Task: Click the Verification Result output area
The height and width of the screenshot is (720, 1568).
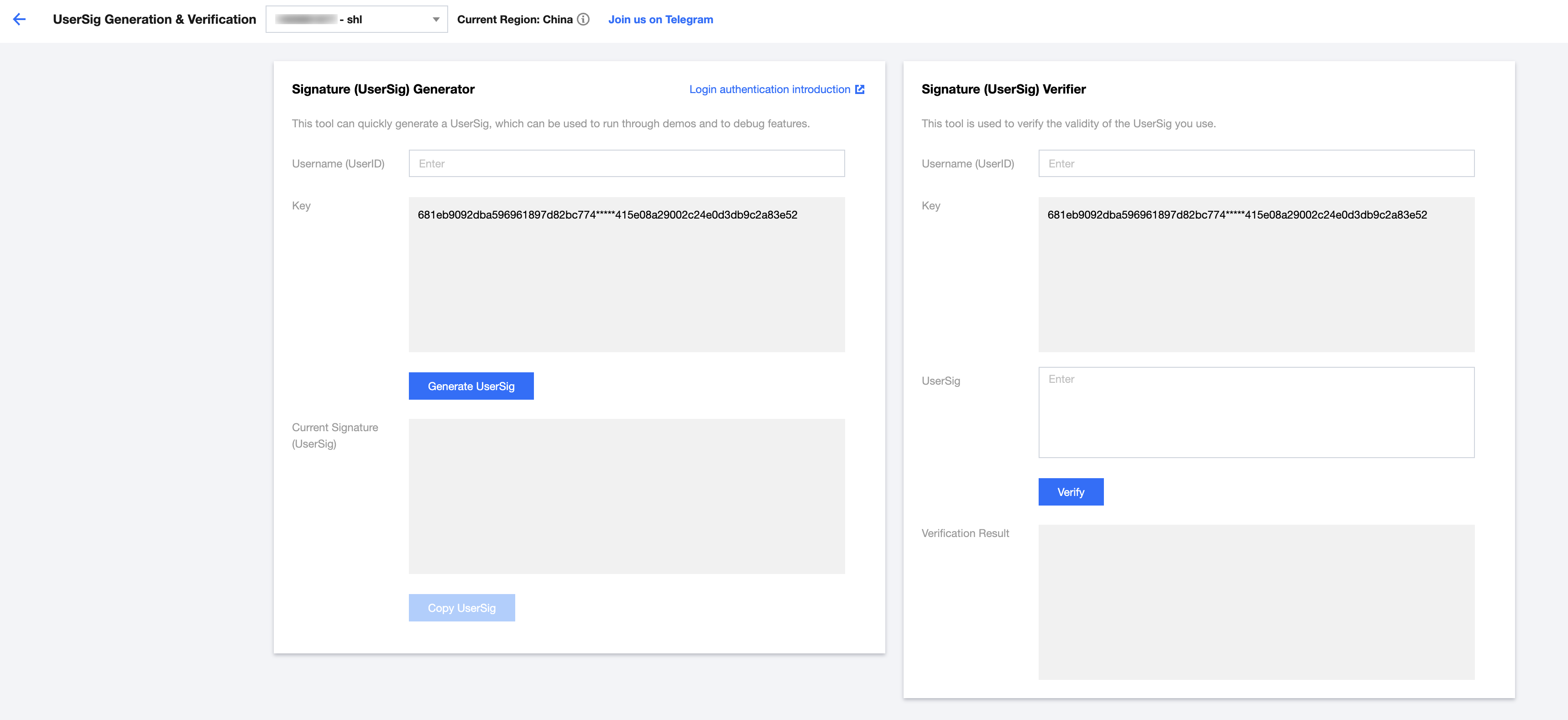Action: pyautogui.click(x=1256, y=602)
